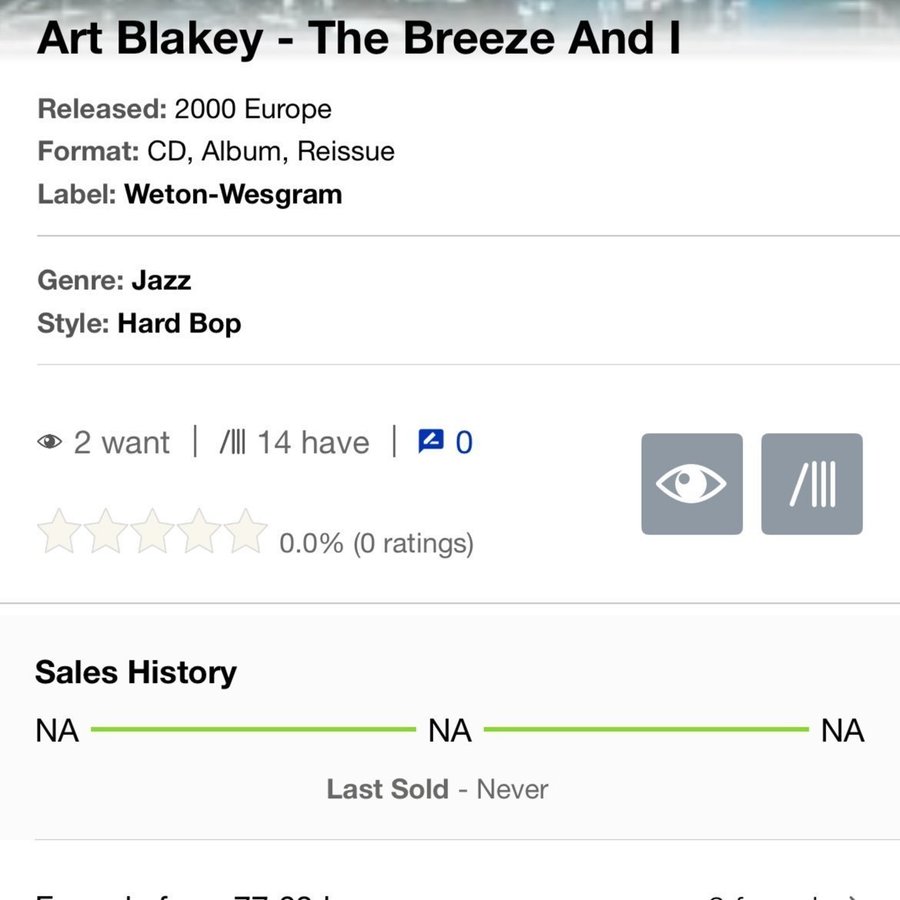Click small eye icon beside want count
The width and height of the screenshot is (900, 900).
(49, 442)
